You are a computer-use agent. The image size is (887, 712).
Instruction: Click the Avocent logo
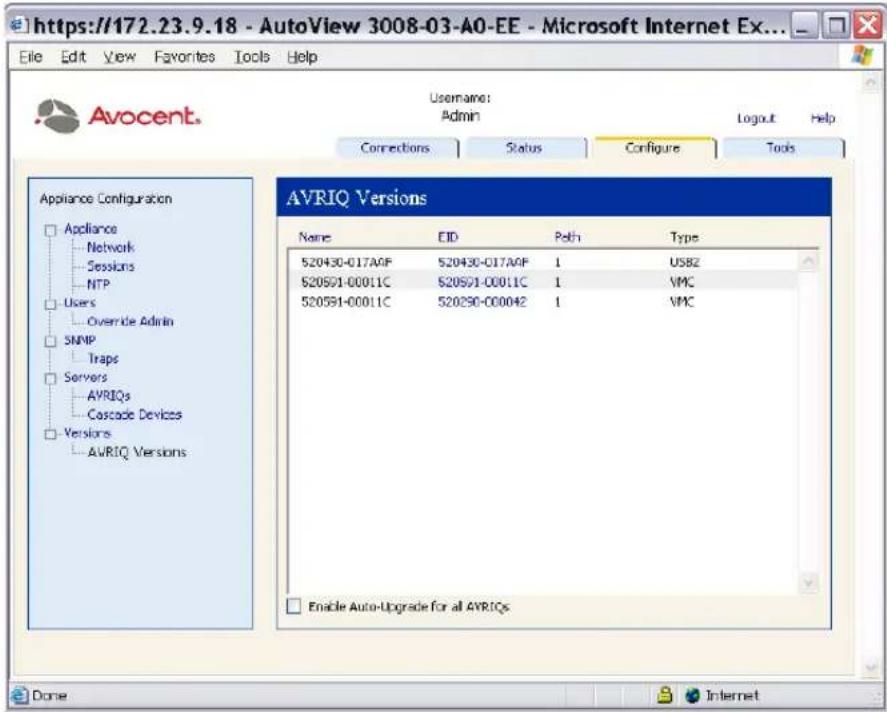[117, 116]
